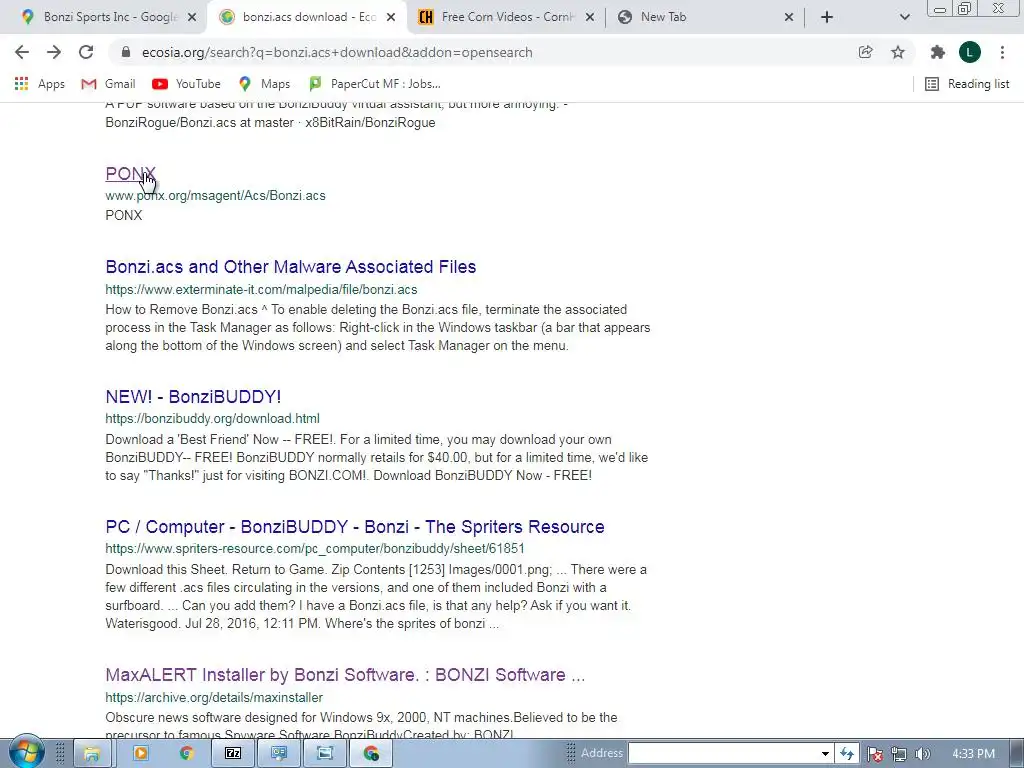Reload the current page
Screen dimensions: 1024x768
point(86,52)
